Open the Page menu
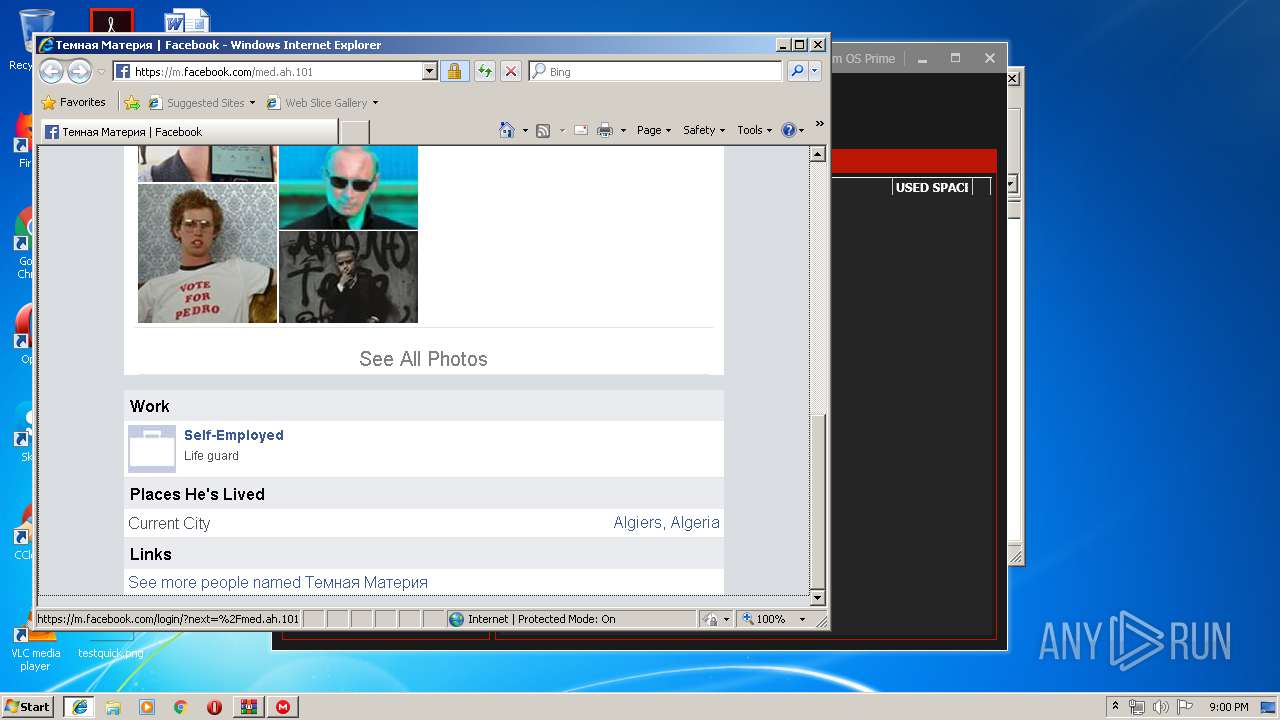1280x720 pixels. 654,130
